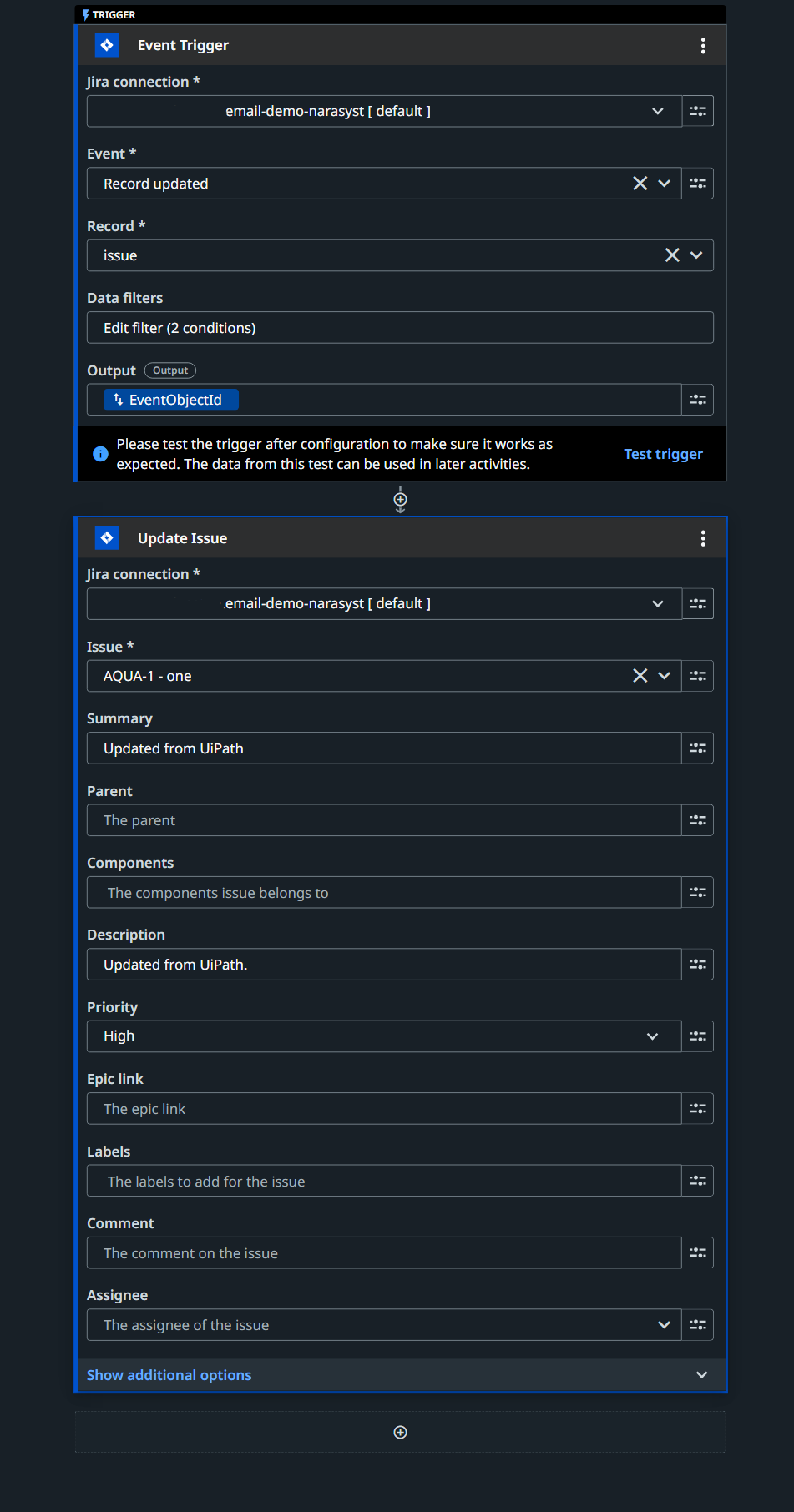The image size is (794, 1512).
Task: Click the Labels input field
Action: pyautogui.click(x=384, y=1181)
